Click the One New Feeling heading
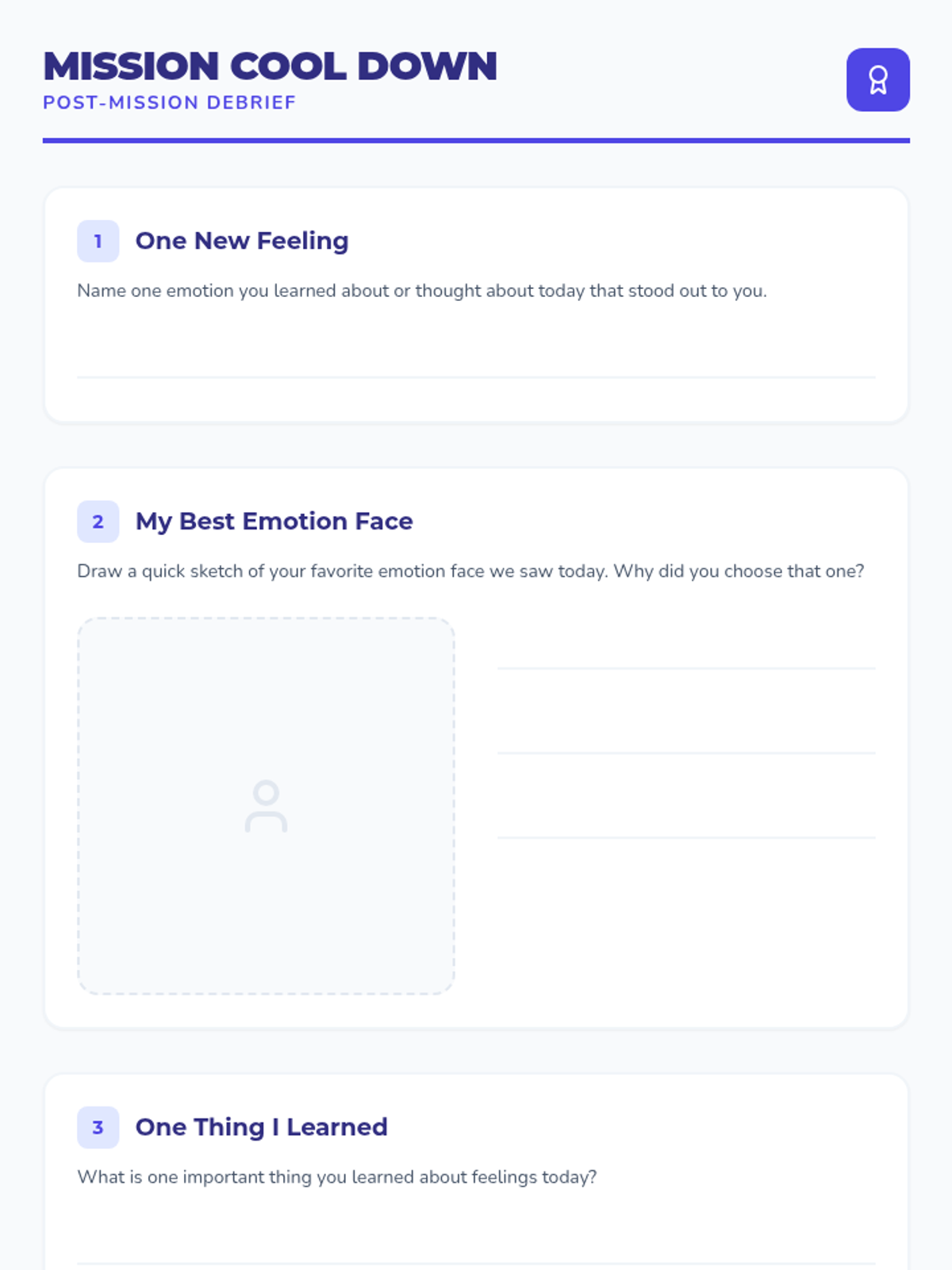 (242, 241)
